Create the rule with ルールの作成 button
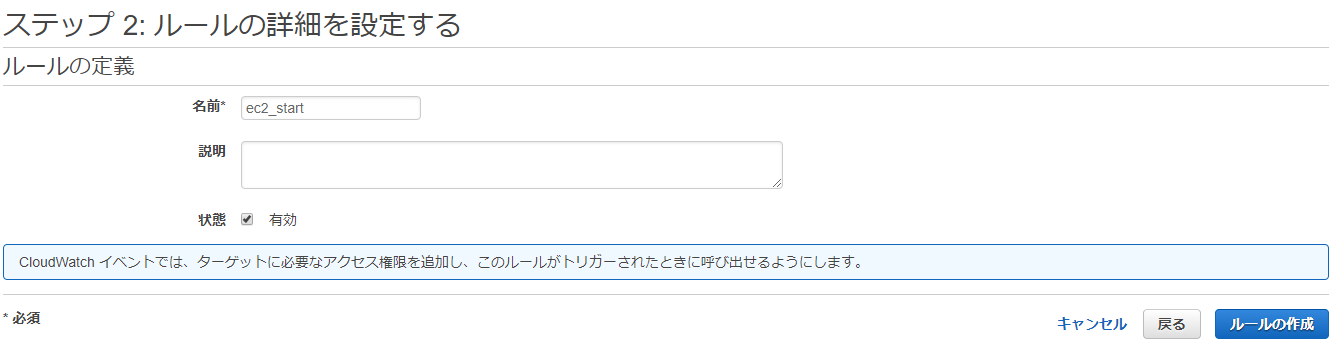1344x360 pixels. (x=1272, y=324)
